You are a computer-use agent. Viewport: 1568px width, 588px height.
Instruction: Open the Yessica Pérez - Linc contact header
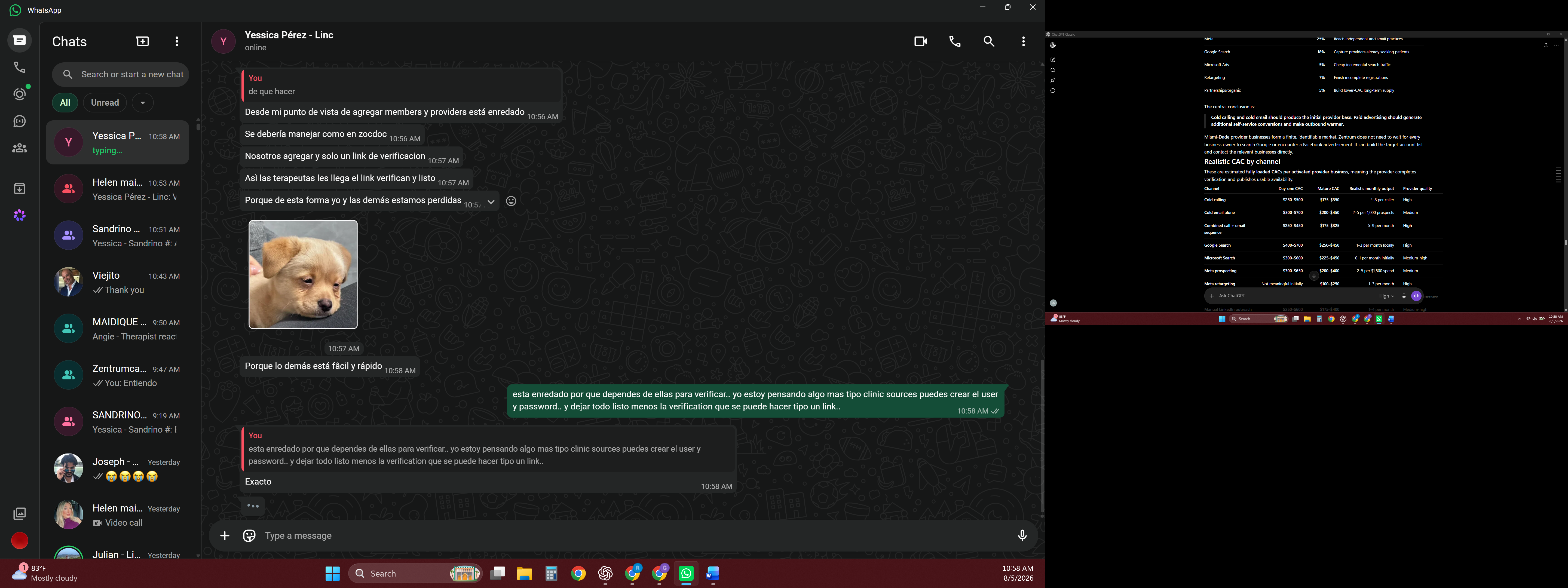pos(289,41)
